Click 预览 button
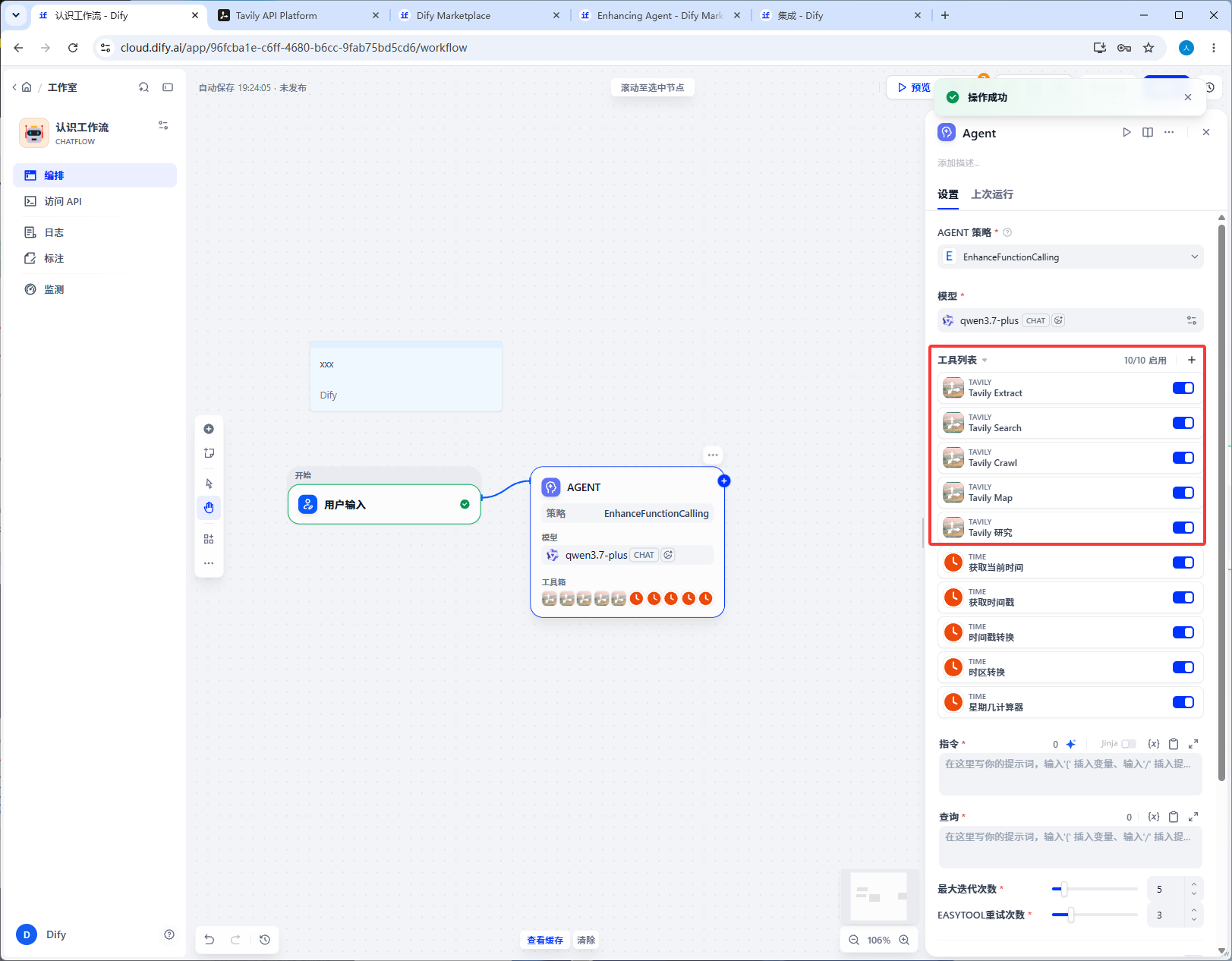Screen dimensions: 1232x961 [914, 87]
